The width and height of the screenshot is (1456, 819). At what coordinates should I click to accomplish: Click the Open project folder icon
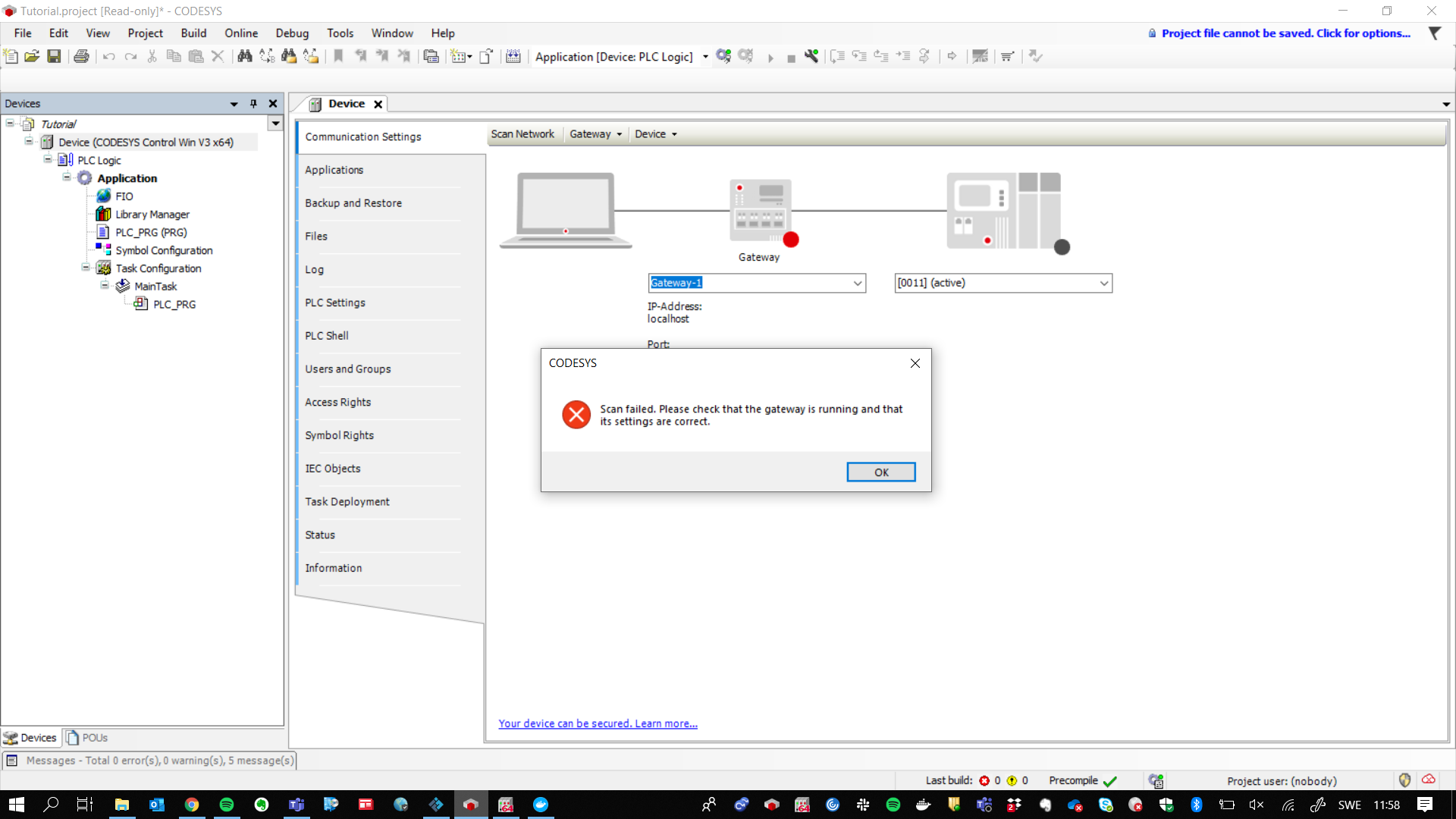[x=32, y=56]
